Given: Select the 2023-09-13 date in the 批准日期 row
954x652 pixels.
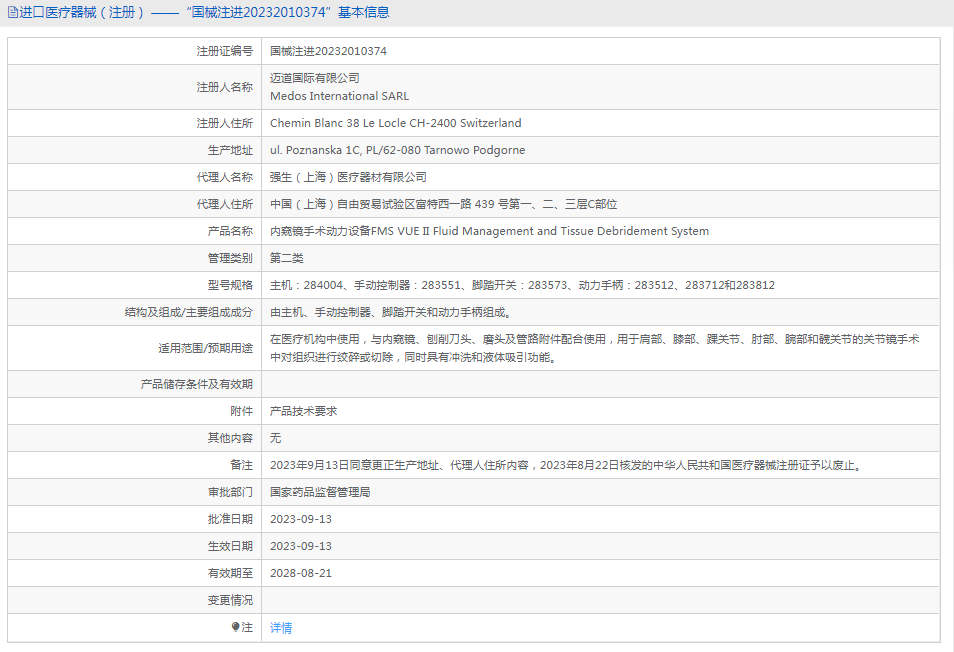Looking at the screenshot, I should (301, 519).
